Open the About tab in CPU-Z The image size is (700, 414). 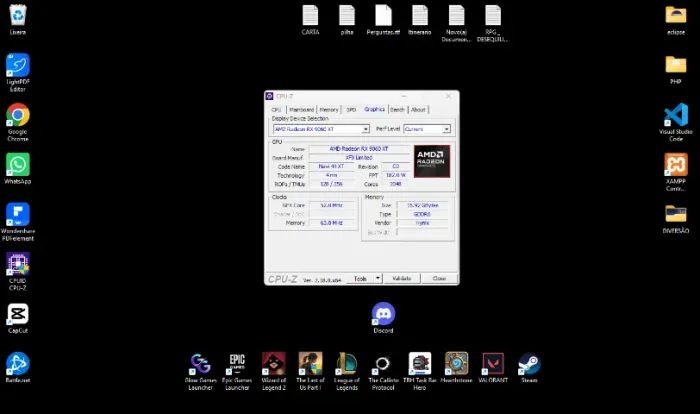418,110
